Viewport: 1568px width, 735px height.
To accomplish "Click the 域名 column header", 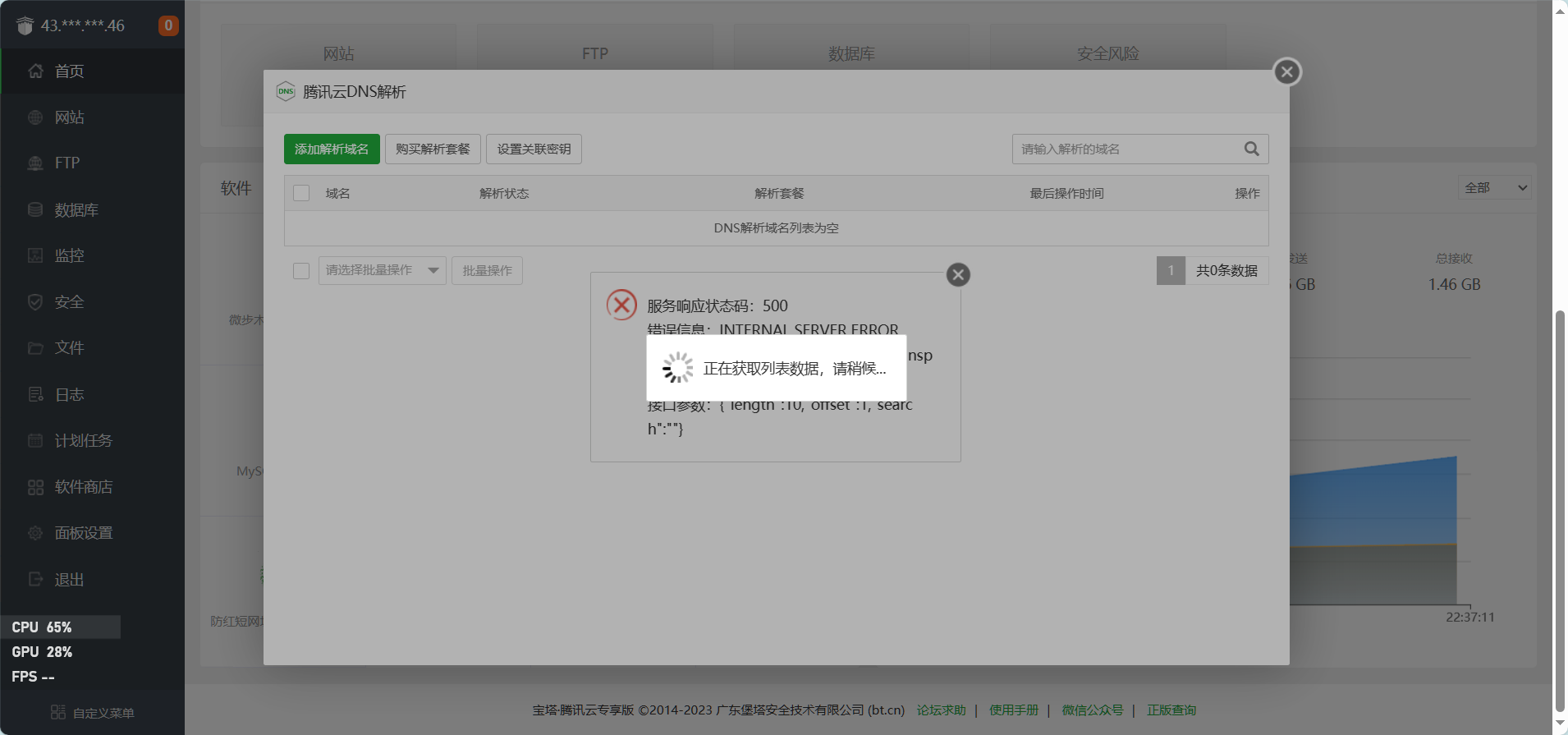I will click(337, 193).
